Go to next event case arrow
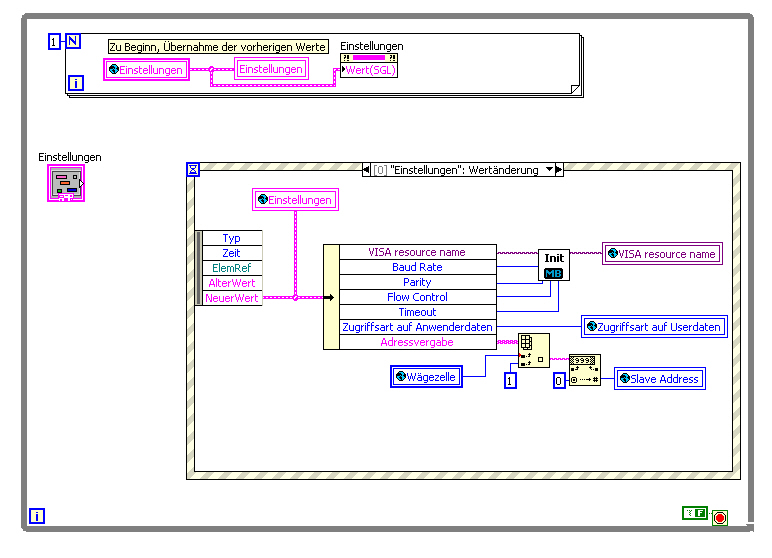Viewport: 772px width, 558px height. tap(559, 170)
